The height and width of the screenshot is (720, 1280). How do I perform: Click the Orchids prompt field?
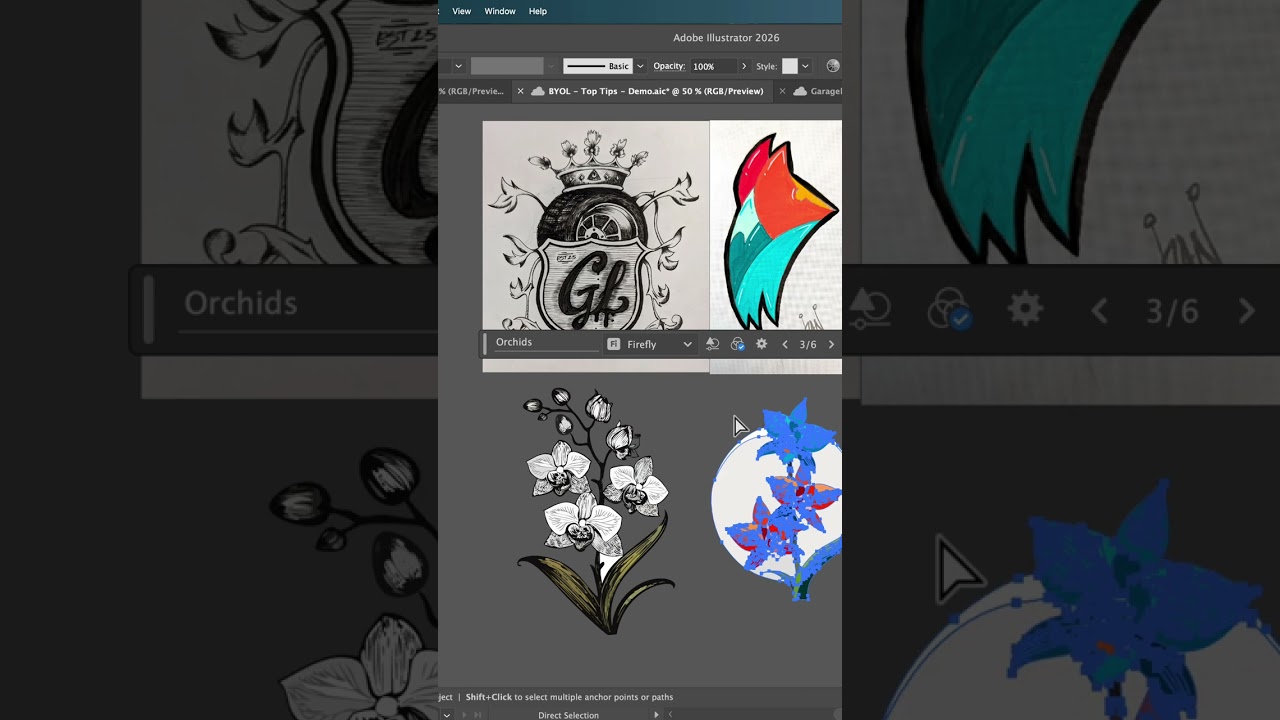pos(547,342)
